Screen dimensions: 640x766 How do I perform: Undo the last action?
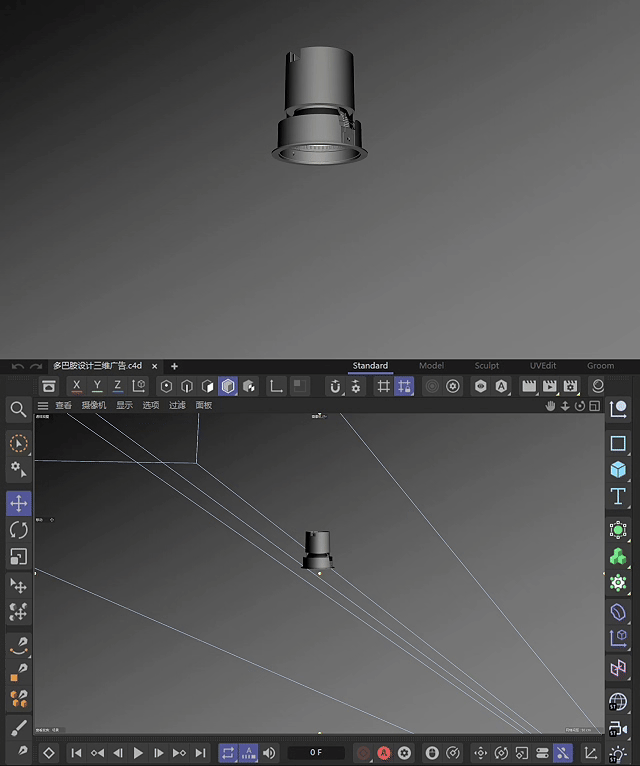(x=18, y=366)
